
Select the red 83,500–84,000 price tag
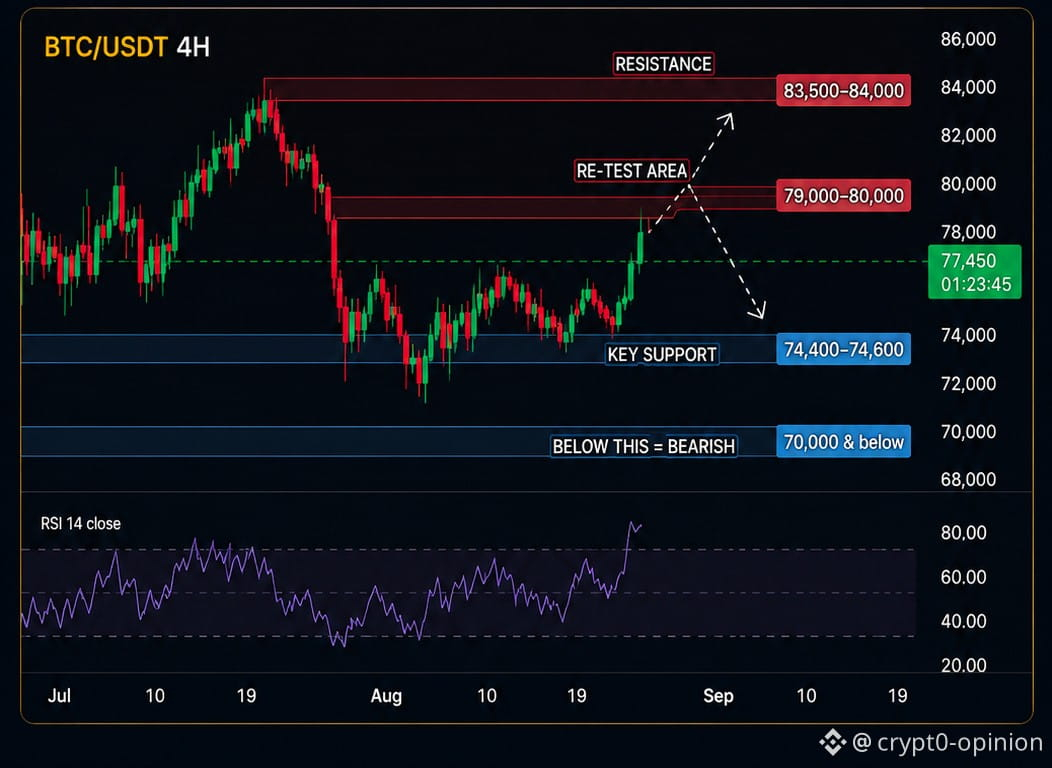click(x=843, y=90)
